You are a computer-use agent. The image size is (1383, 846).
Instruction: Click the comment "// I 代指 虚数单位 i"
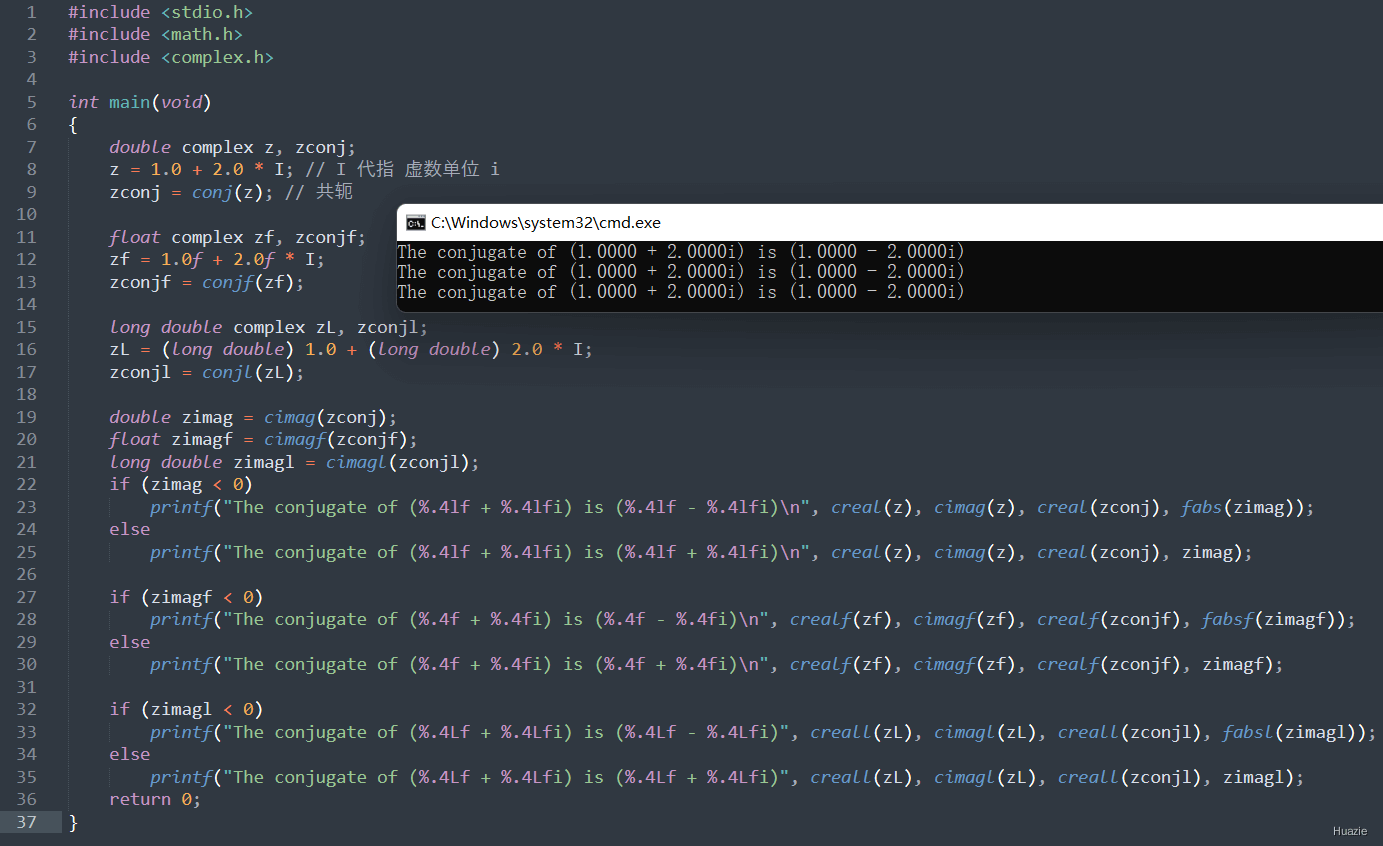(402, 169)
